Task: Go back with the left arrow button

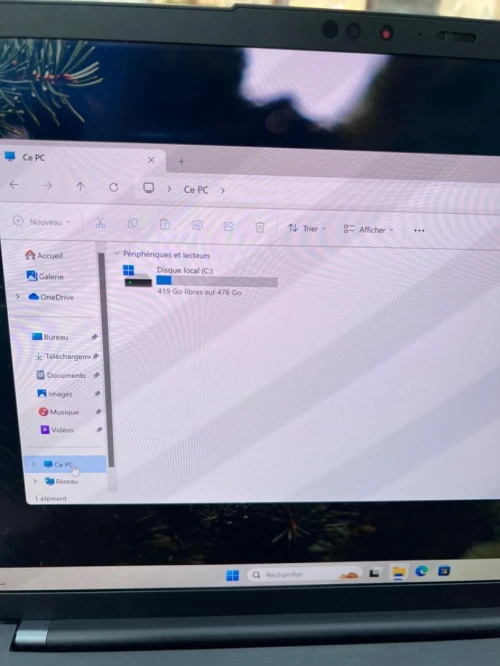Action: [x=14, y=185]
